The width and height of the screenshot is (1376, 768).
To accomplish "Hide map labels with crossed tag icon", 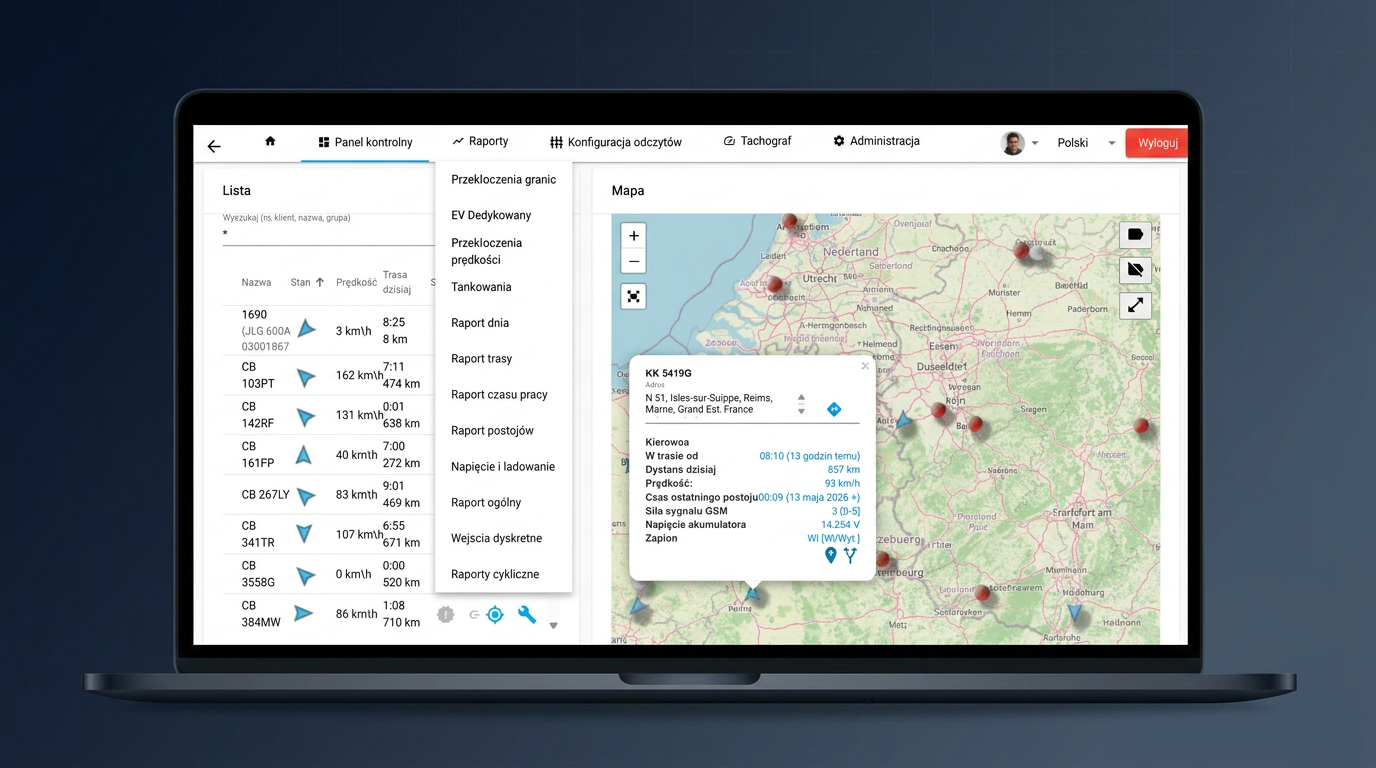I will coord(1135,270).
